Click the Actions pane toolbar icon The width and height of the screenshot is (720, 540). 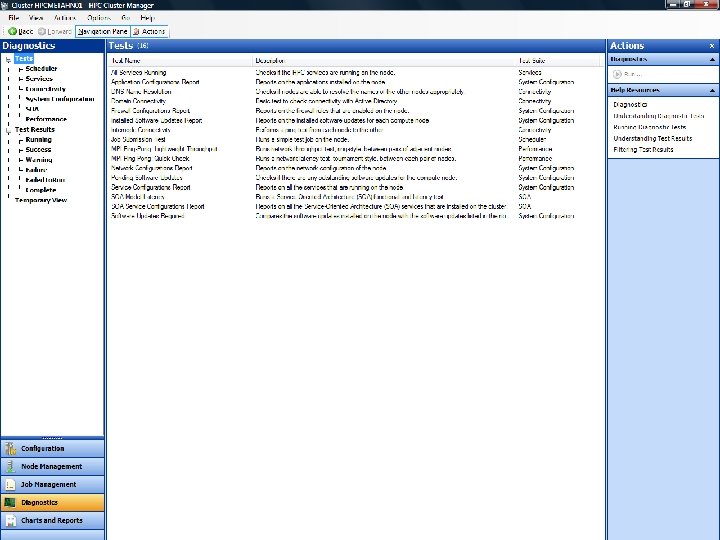point(136,31)
